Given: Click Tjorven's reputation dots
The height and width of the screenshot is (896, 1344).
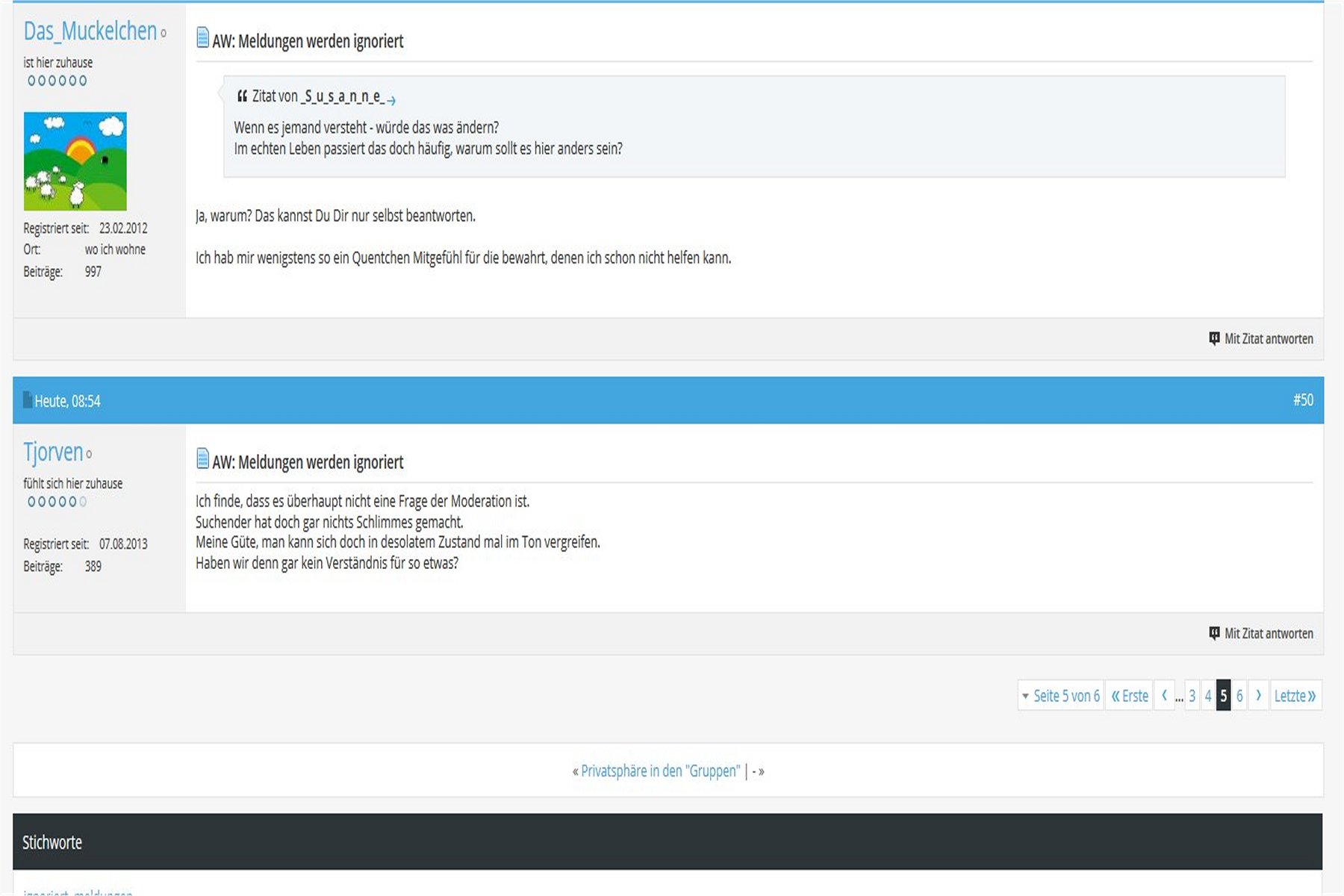Looking at the screenshot, I should click(57, 502).
